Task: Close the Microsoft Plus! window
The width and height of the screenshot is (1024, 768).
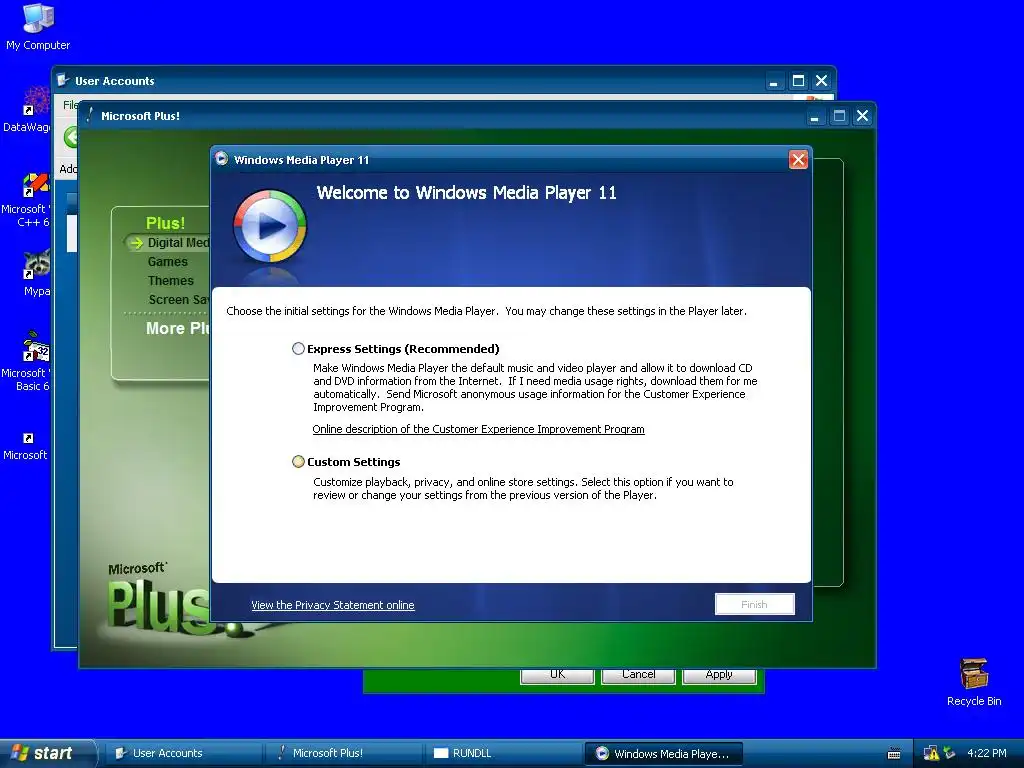Action: [x=862, y=116]
